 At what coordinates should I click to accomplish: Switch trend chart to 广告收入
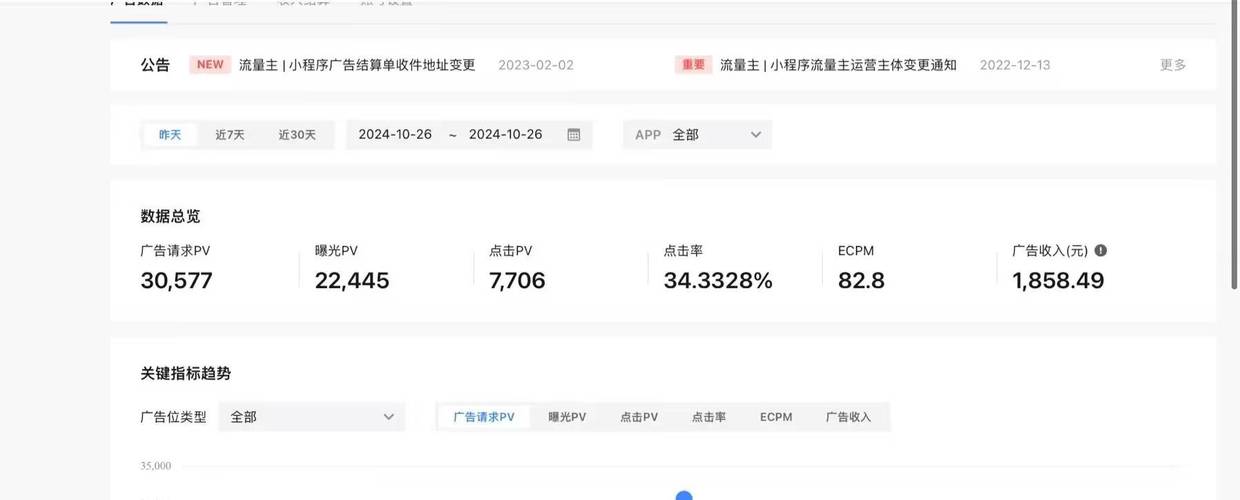coord(848,417)
